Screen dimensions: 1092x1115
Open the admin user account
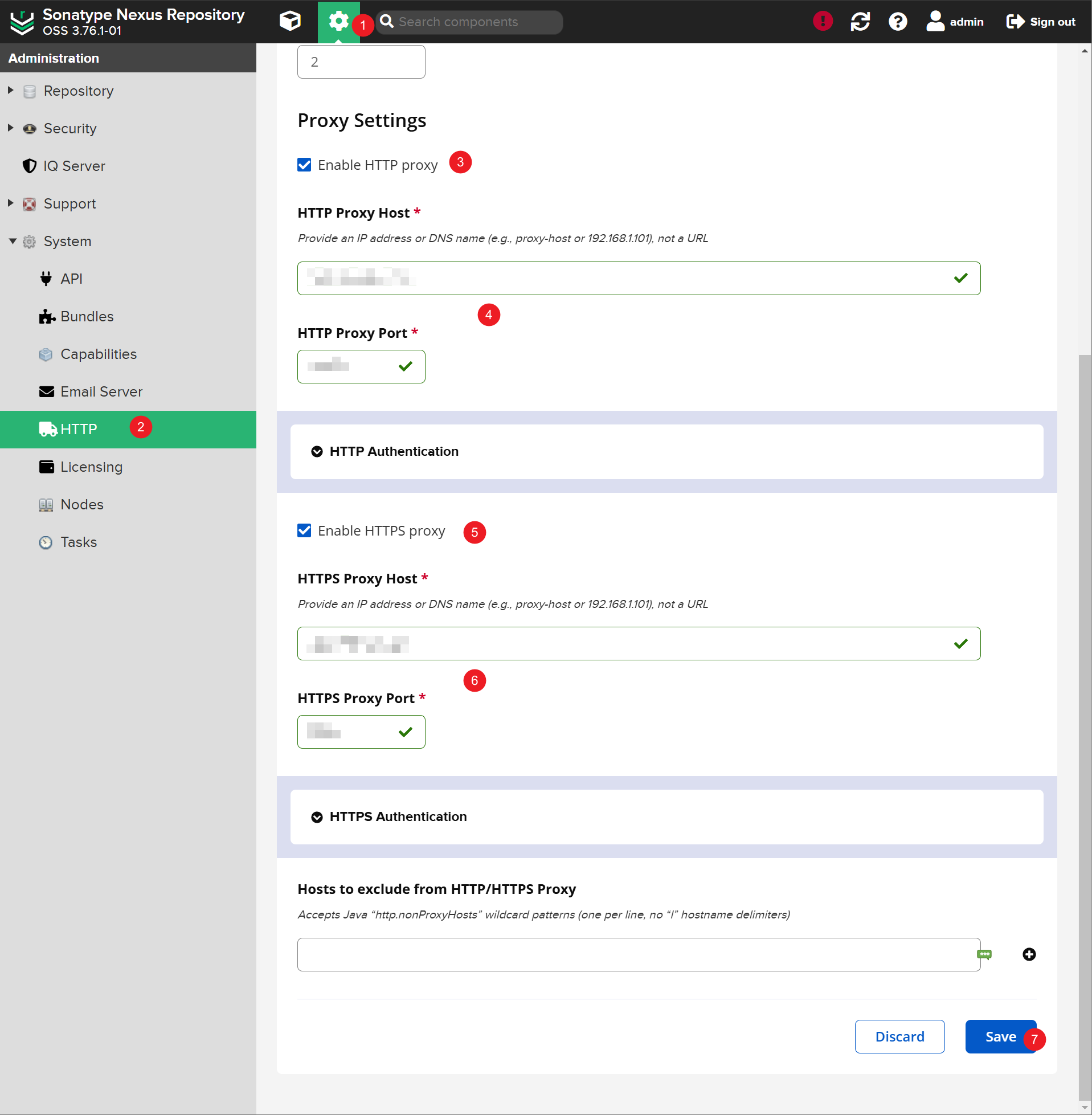[954, 21]
